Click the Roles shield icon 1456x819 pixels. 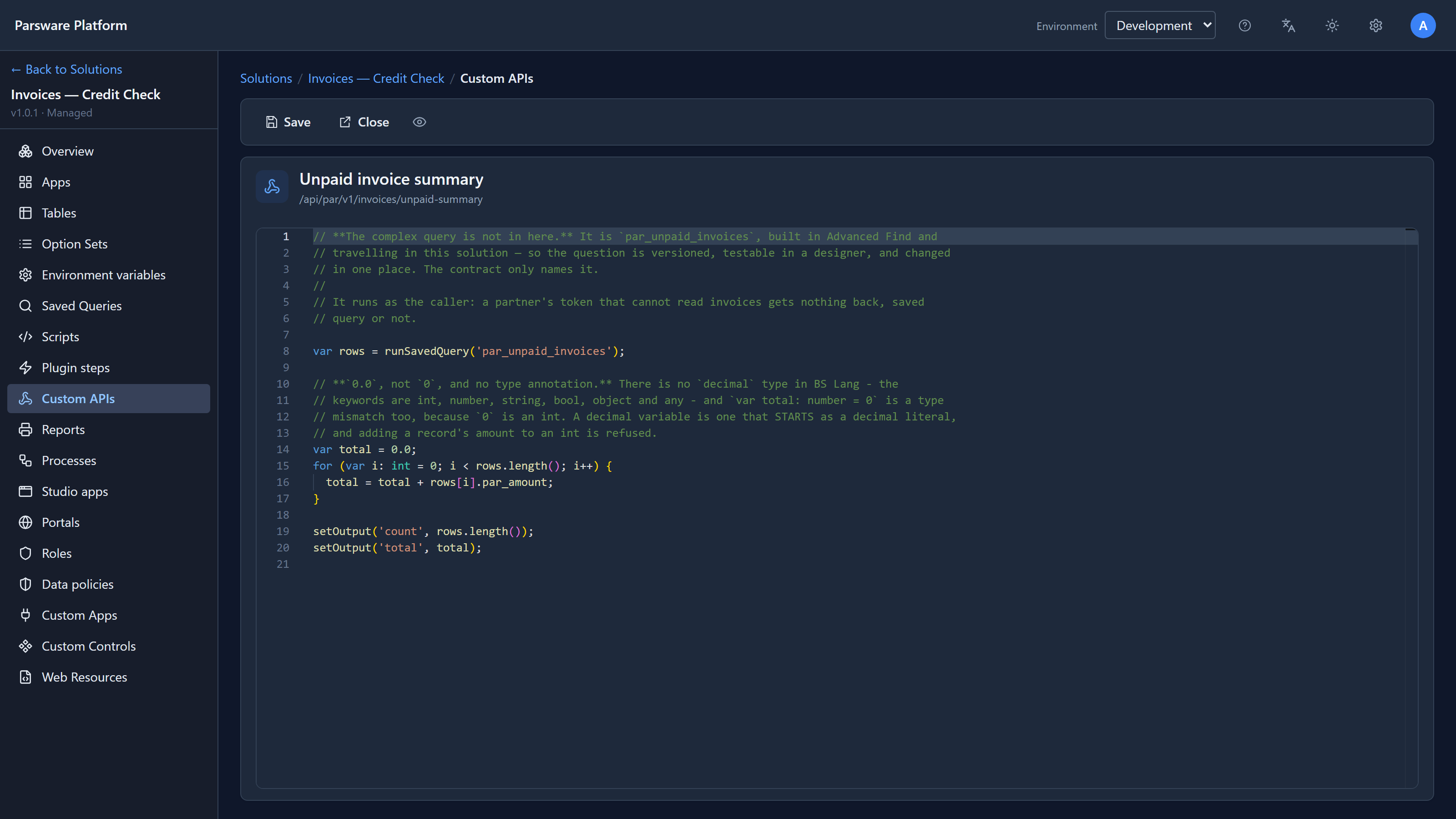coord(25,553)
